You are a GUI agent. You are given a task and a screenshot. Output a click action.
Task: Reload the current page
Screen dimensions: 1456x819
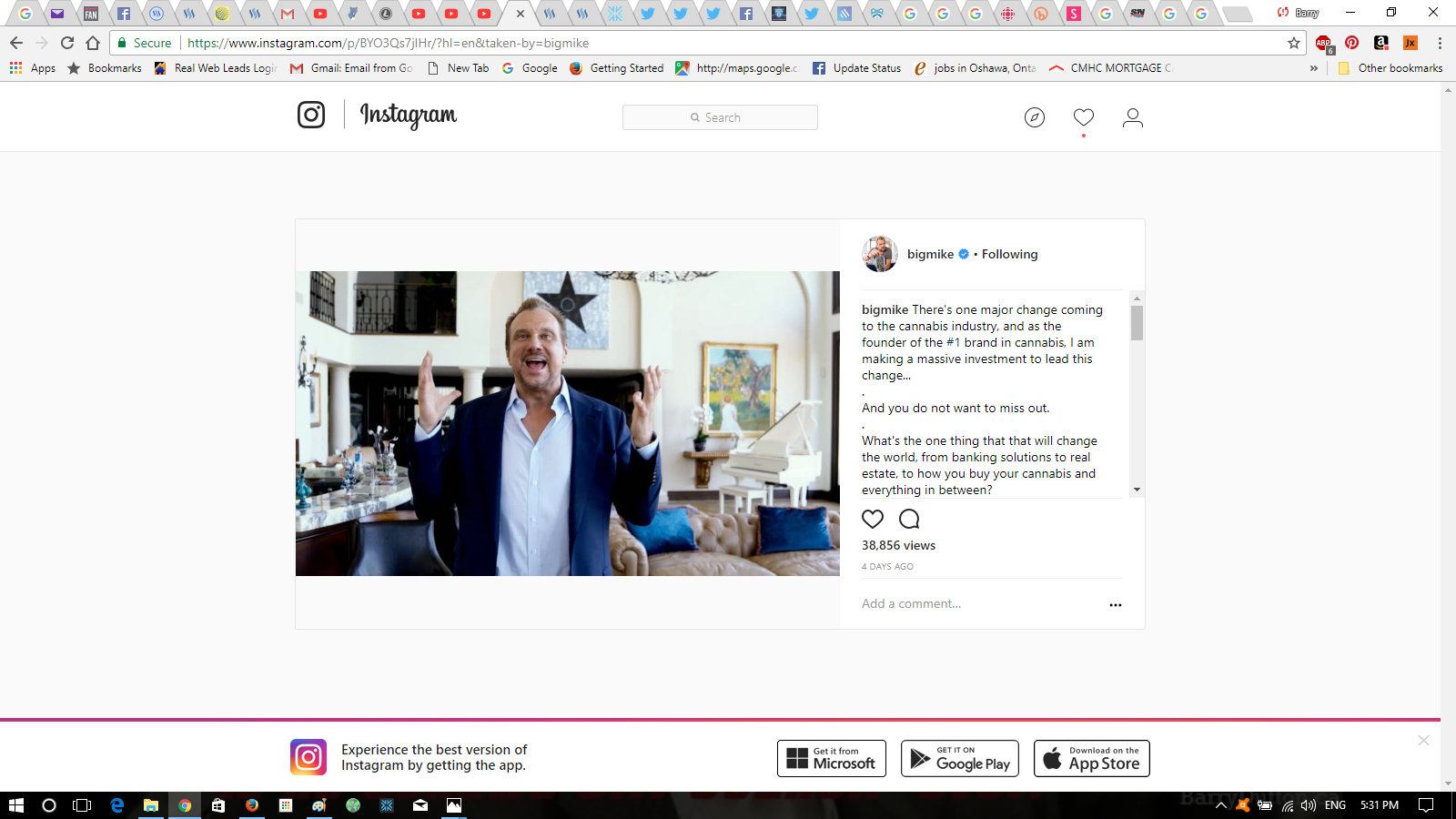(x=67, y=43)
